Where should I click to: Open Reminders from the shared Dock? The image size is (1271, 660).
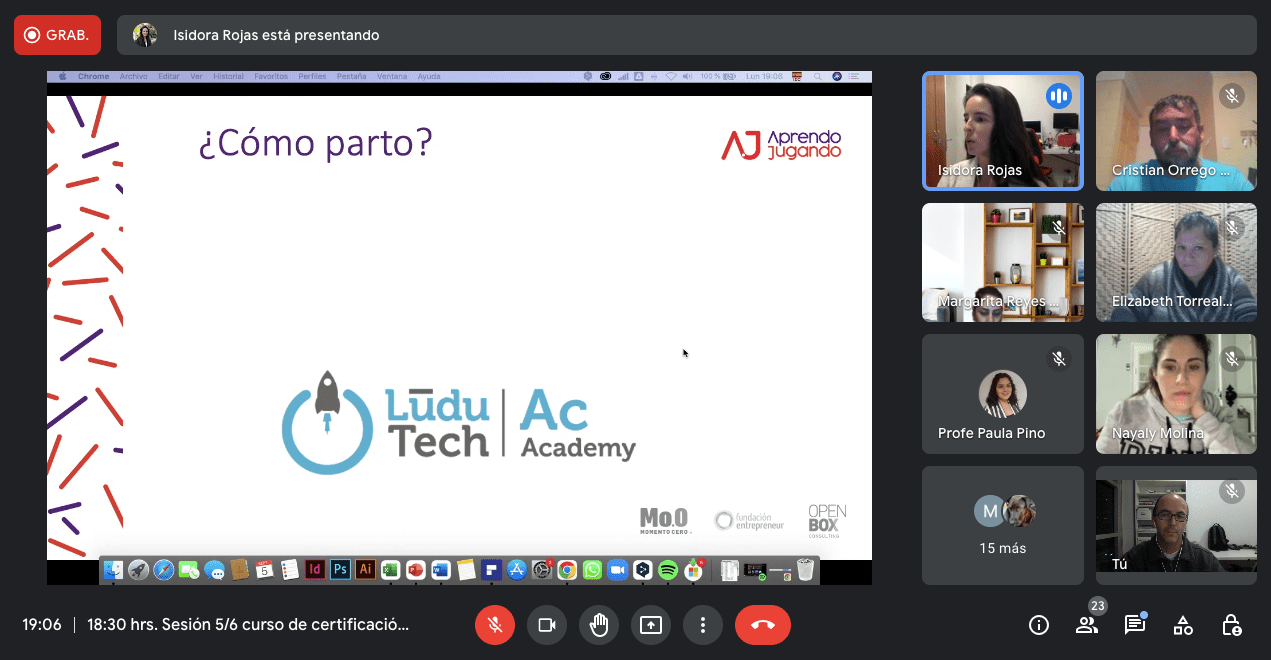pos(289,570)
